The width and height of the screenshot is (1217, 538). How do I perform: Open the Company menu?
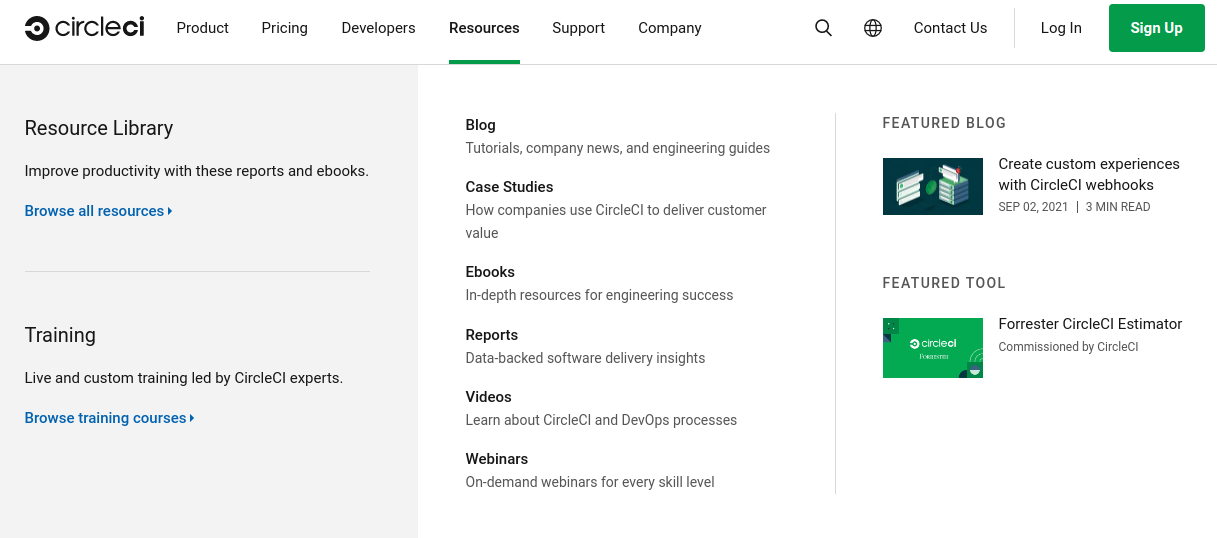point(670,28)
